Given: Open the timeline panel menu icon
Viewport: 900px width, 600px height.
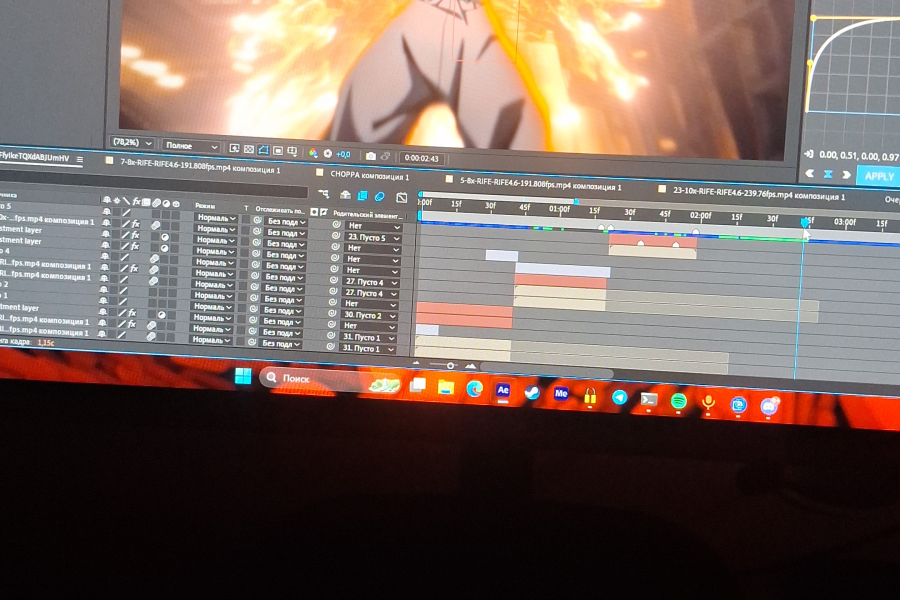Looking at the screenshot, I should coord(80,159).
